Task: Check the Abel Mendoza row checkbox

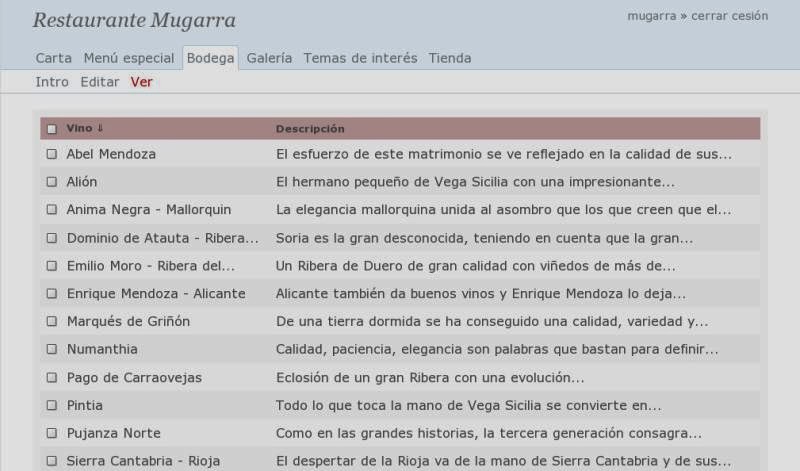Action: point(52,154)
